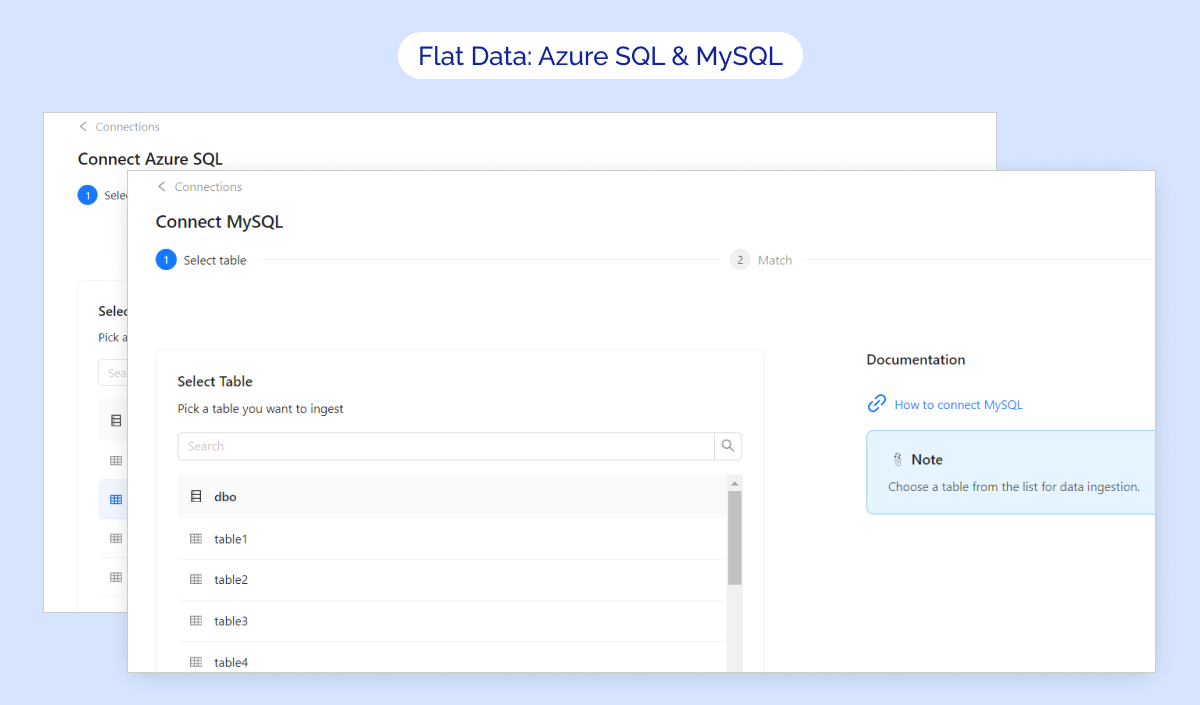The width and height of the screenshot is (1200, 705).
Task: Open How to connect MySQL link
Action: tap(958, 405)
